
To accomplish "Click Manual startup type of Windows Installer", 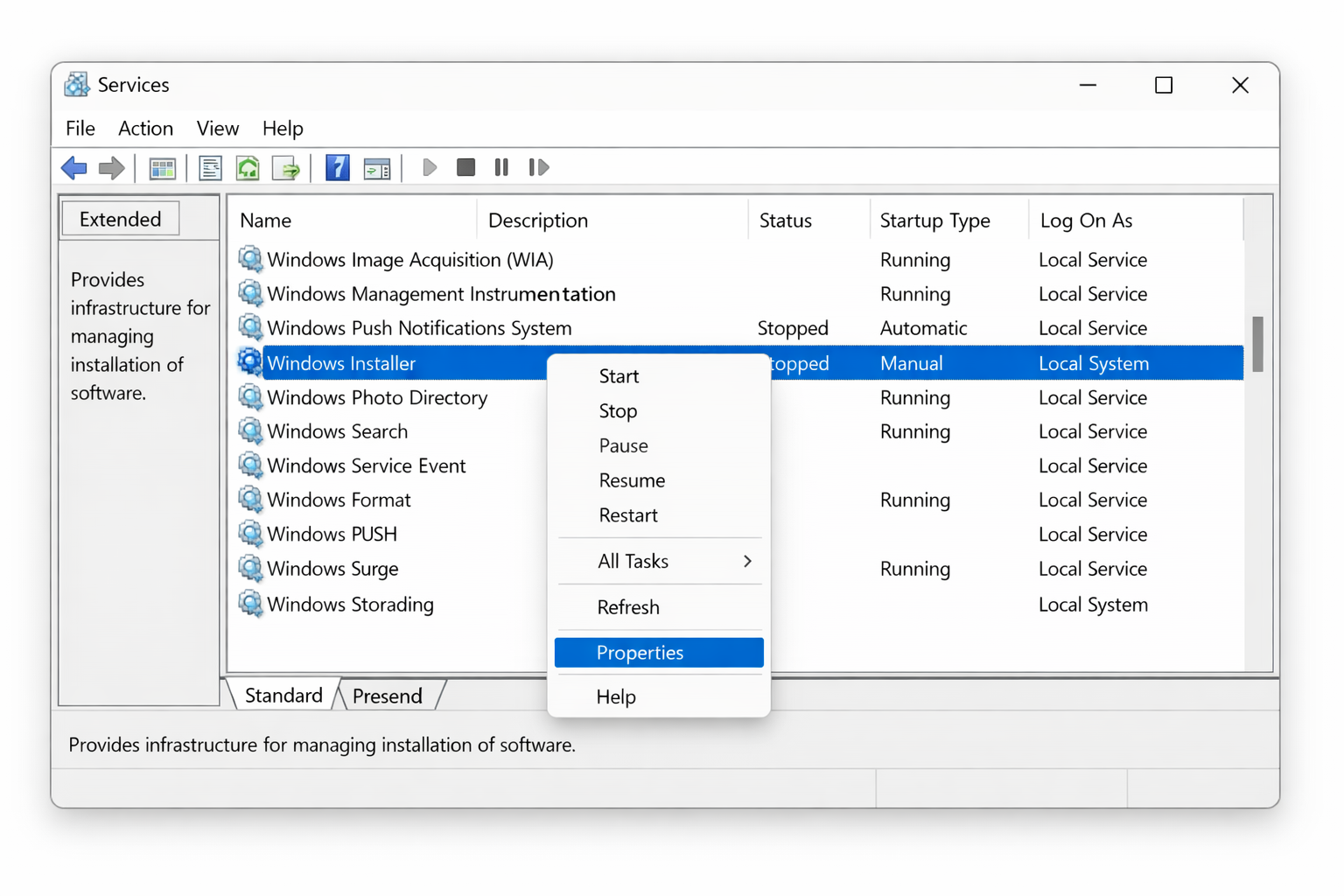I will [912, 363].
